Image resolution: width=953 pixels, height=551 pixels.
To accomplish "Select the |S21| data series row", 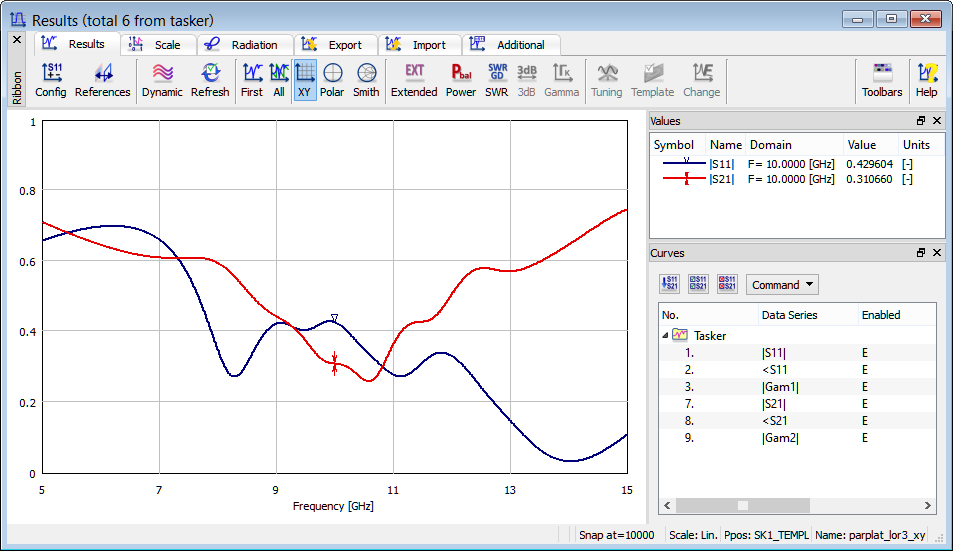I will (797, 404).
